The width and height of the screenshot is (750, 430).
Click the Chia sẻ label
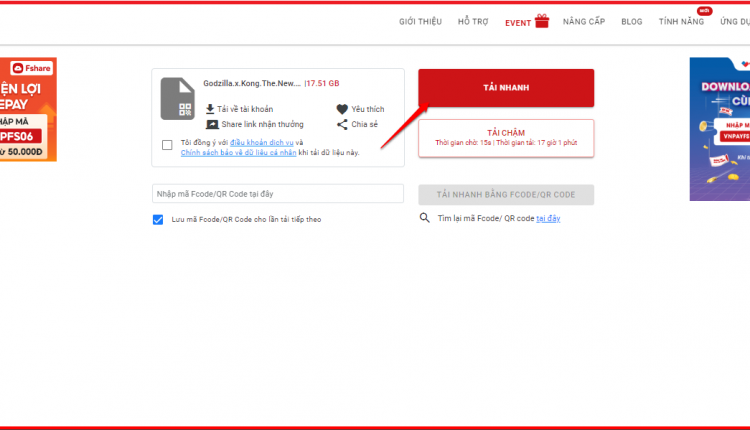[x=364, y=124]
